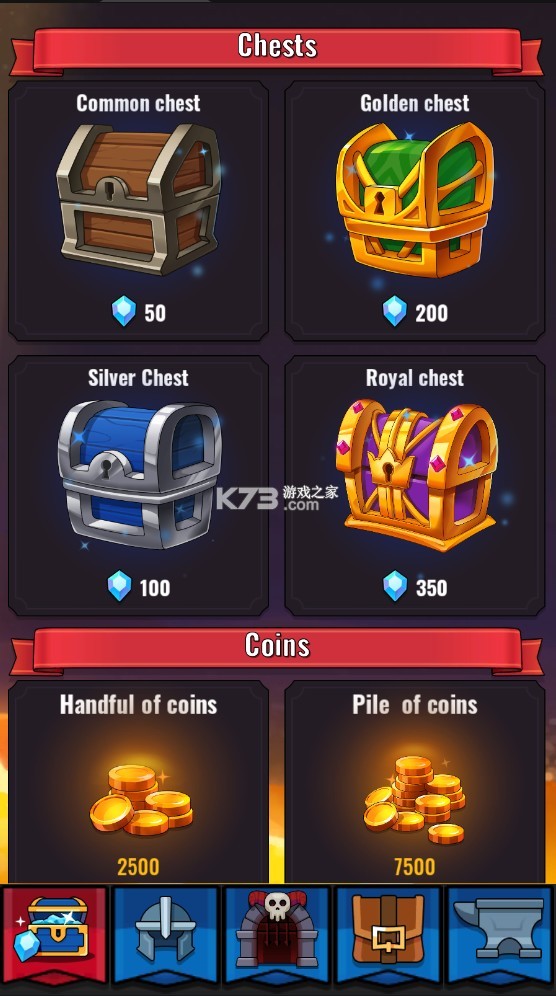Select the Common chest image
556x996 pixels.
coord(139,199)
